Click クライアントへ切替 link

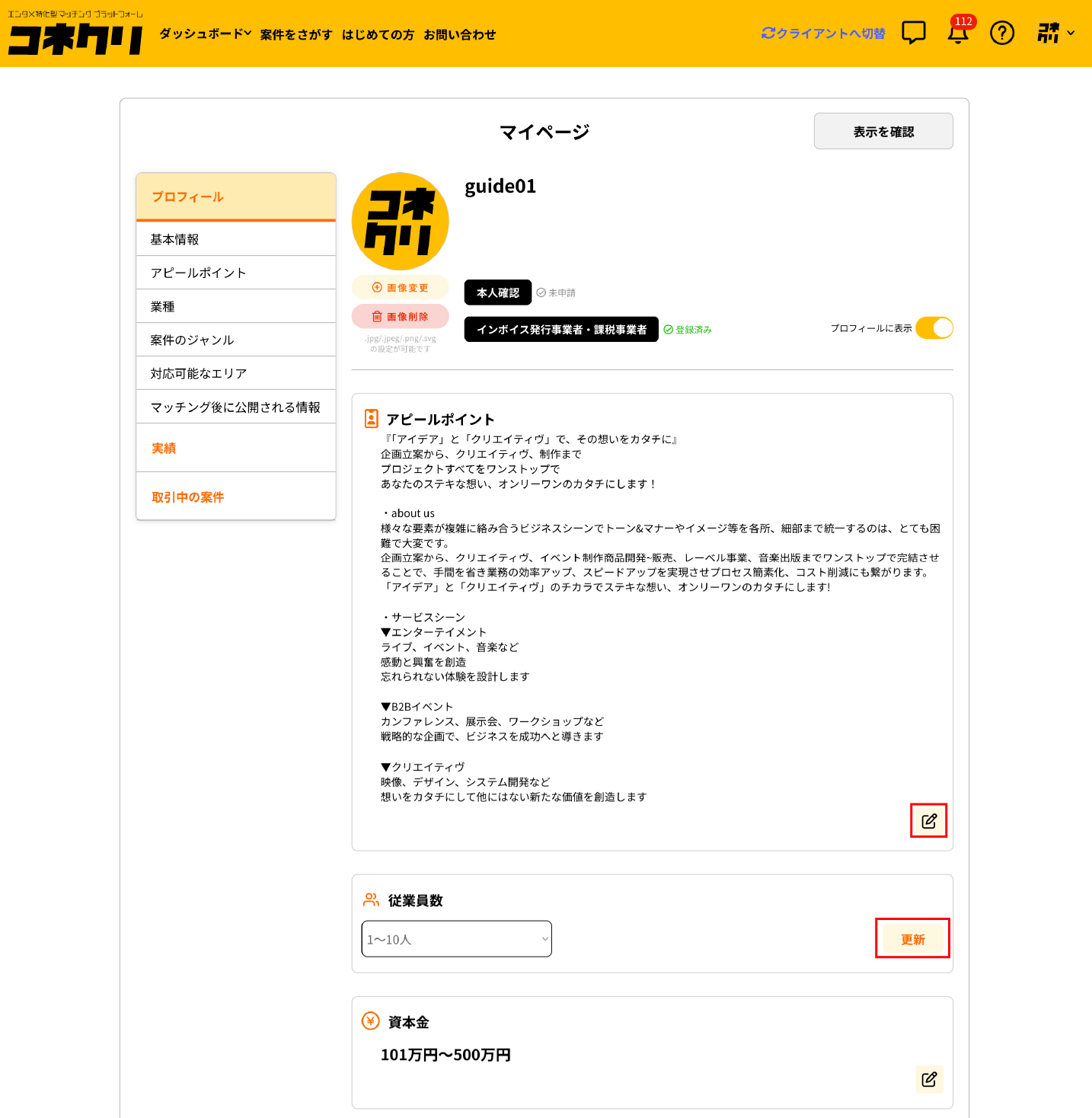pyautogui.click(x=823, y=34)
